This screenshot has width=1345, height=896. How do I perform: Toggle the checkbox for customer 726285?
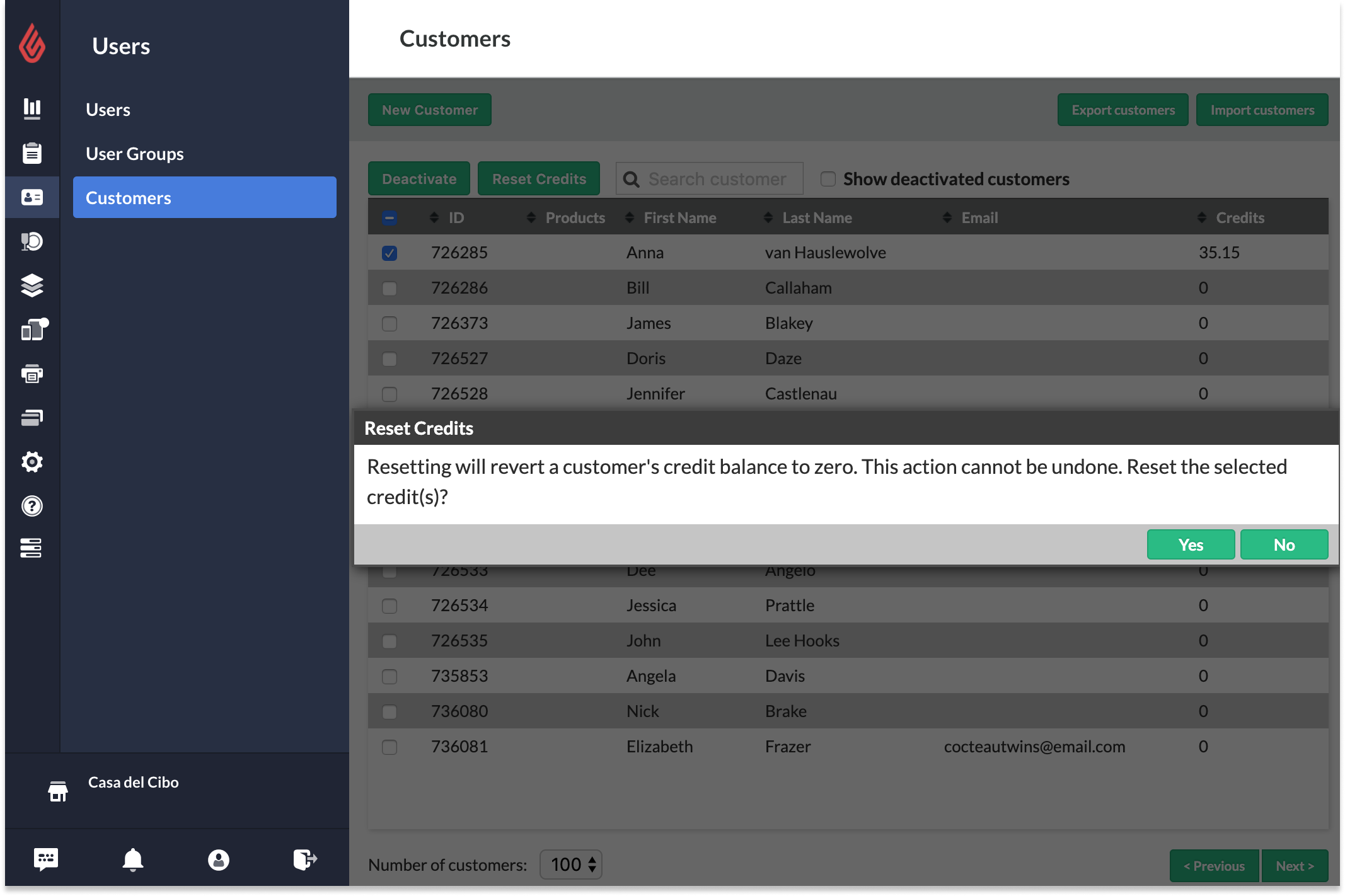pos(389,253)
